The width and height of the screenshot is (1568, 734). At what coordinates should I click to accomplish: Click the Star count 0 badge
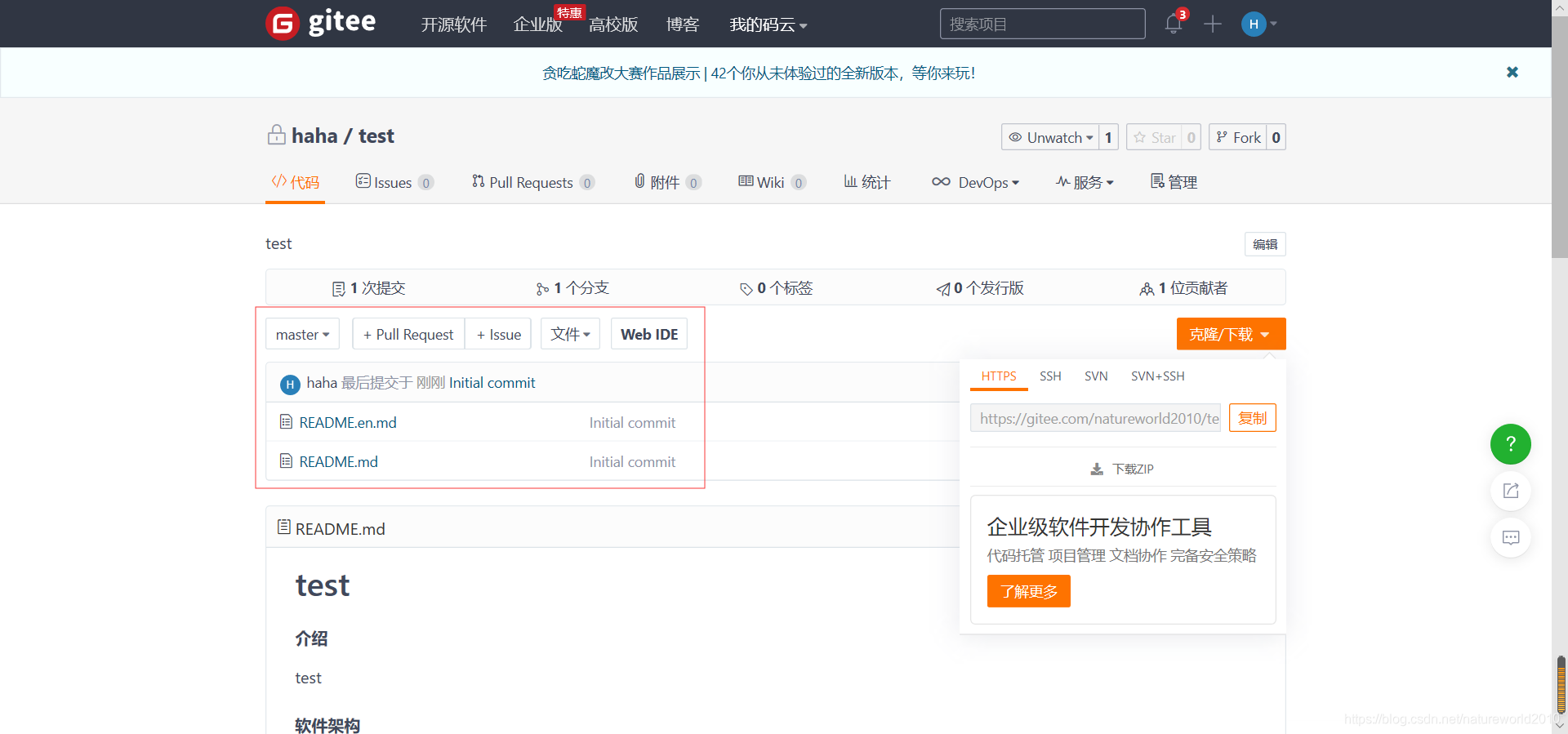1192,137
